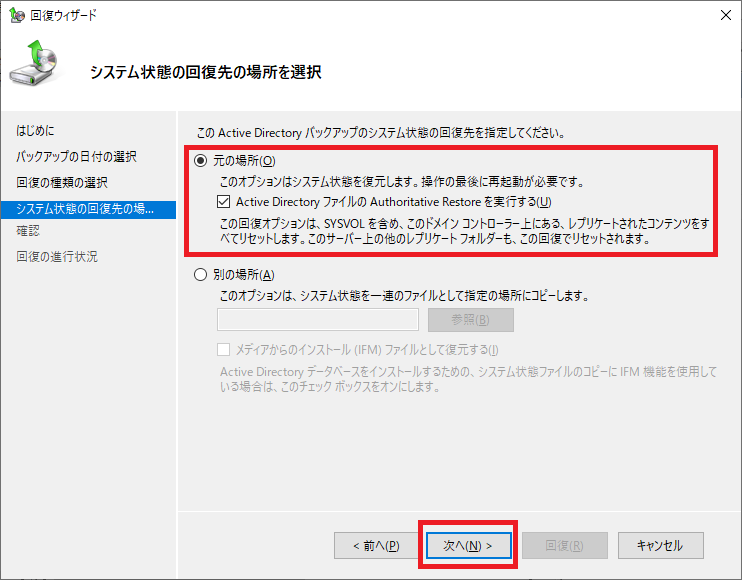Click the 回復 recover button
Image resolution: width=742 pixels, height=580 pixels.
point(563,546)
